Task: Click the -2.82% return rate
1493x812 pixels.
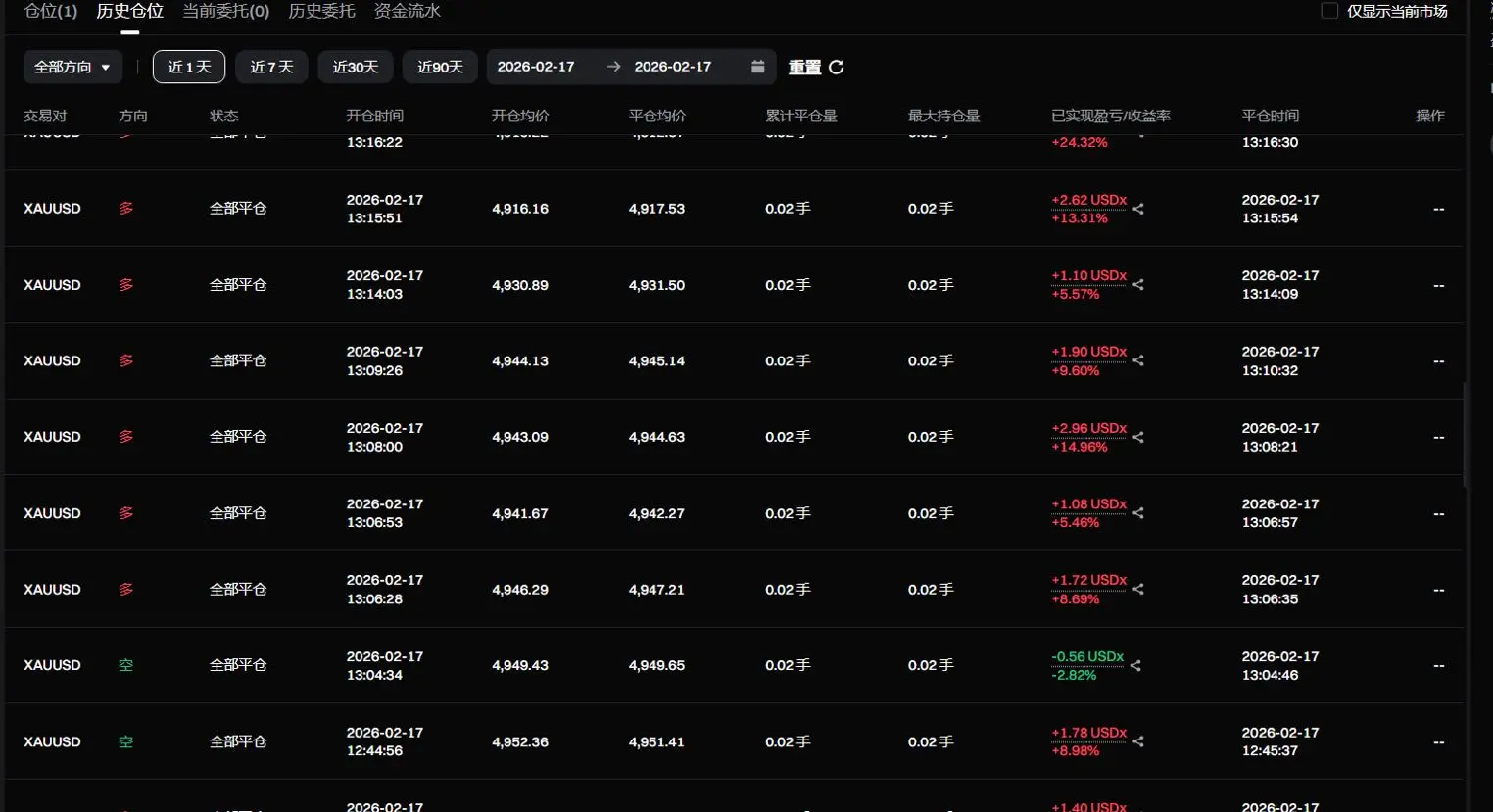Action: tap(1074, 675)
